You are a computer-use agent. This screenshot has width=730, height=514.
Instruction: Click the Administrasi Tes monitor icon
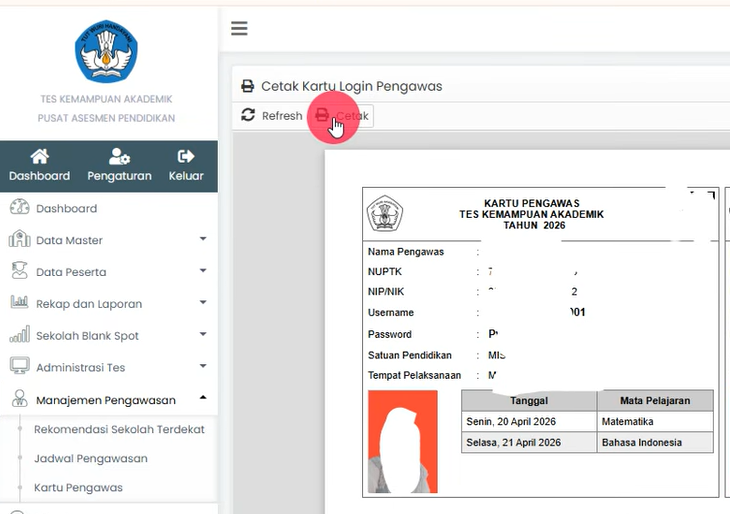20,366
